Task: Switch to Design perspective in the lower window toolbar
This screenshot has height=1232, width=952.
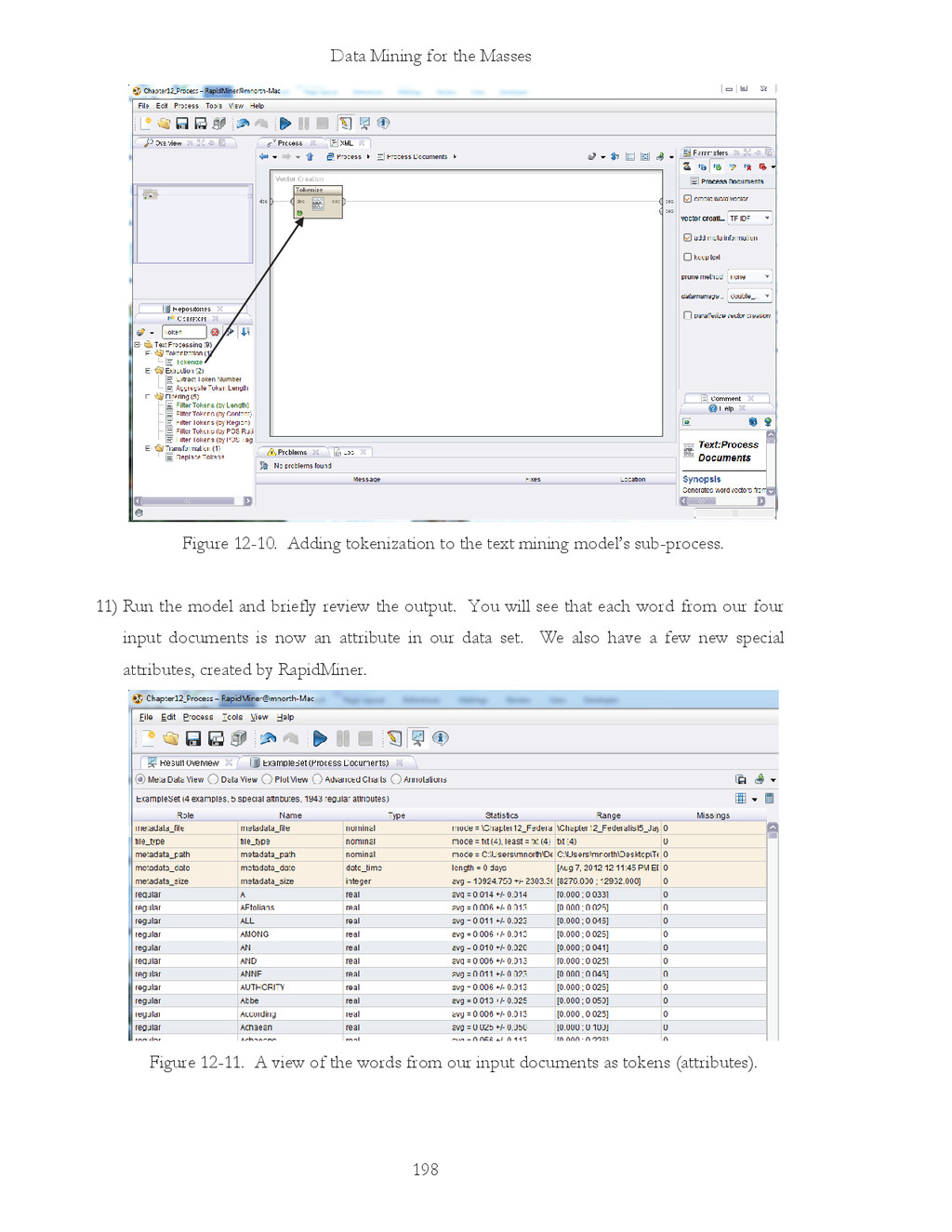Action: [x=395, y=738]
